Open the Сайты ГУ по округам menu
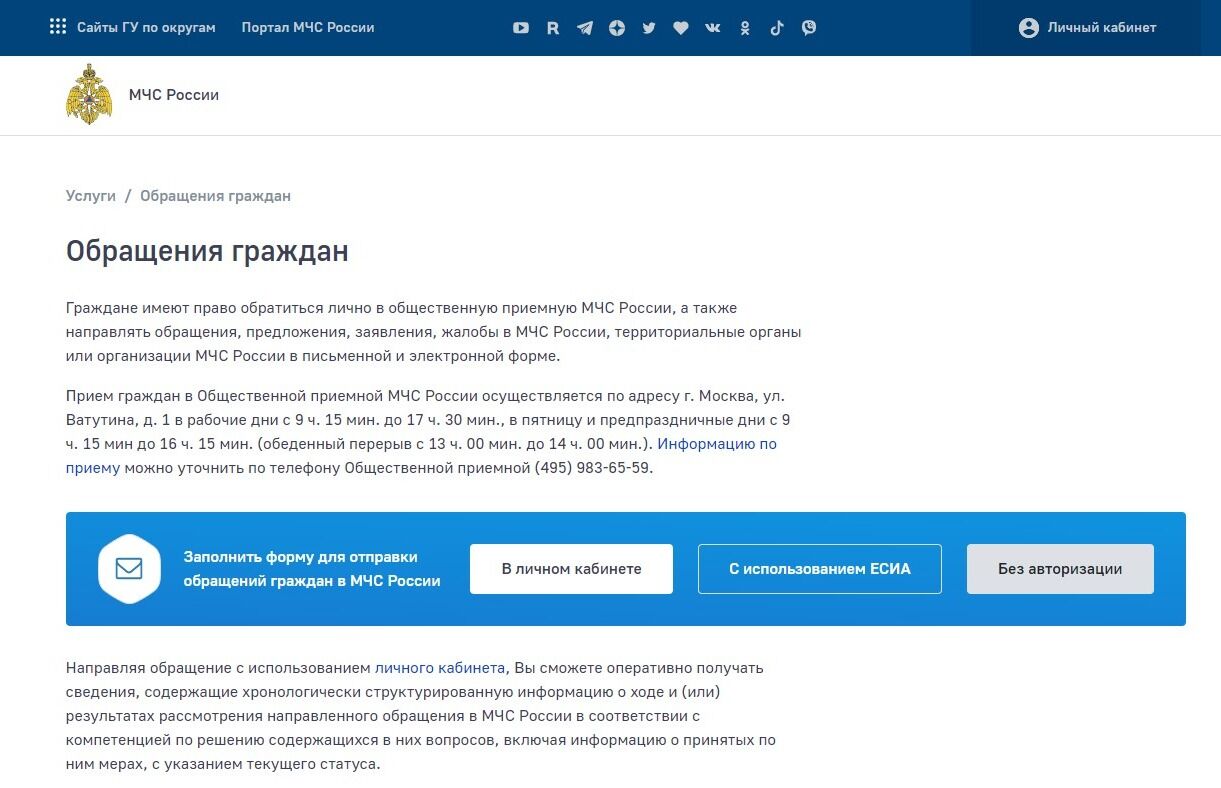The width and height of the screenshot is (1221, 788). [146, 27]
